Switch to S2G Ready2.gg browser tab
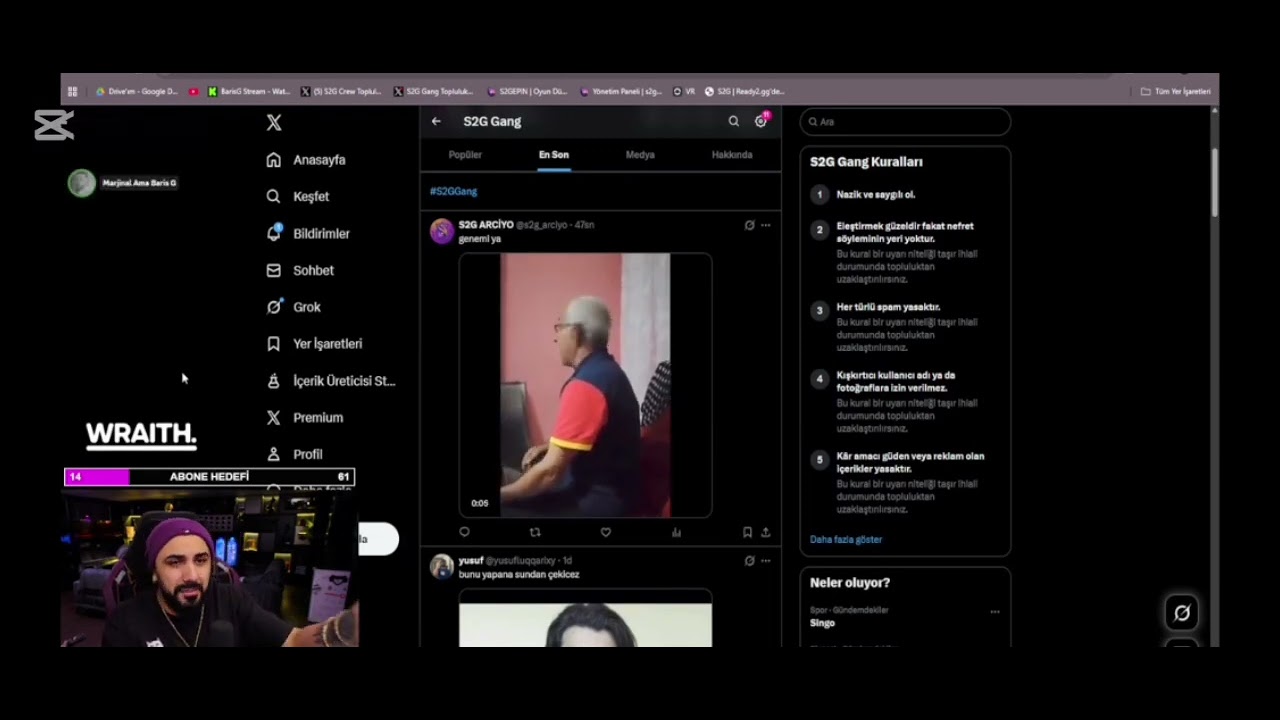Screen dimensions: 1280x720 [745, 91]
